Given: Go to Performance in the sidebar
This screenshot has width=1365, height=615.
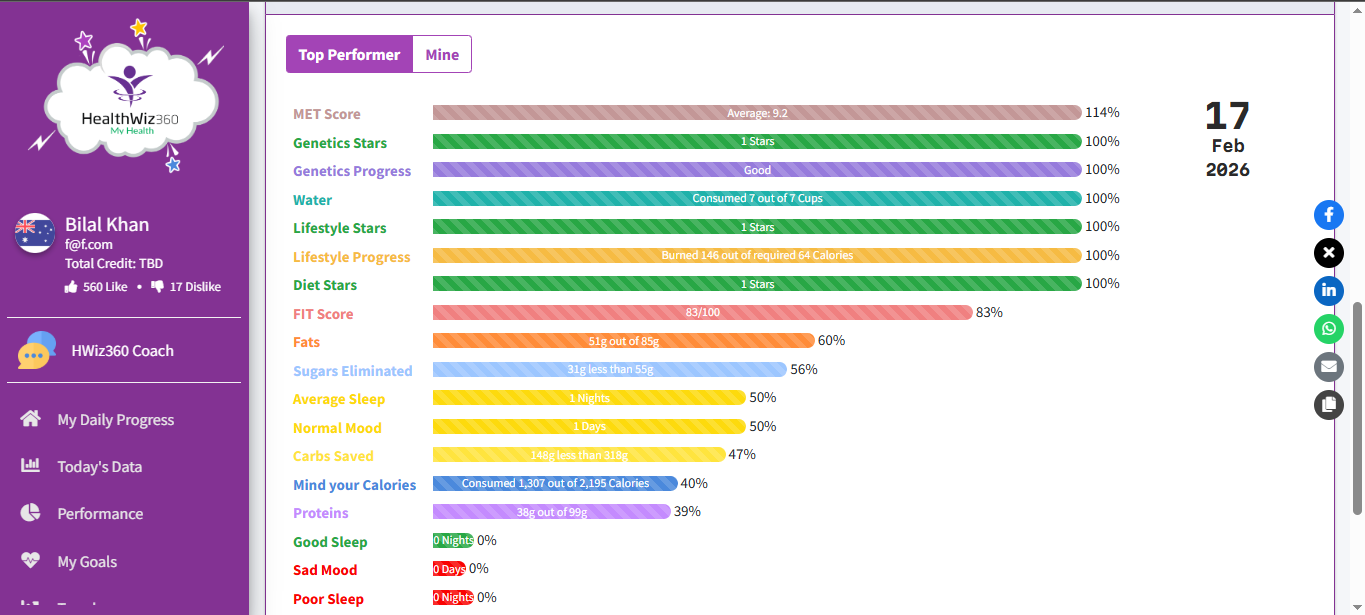Looking at the screenshot, I should pos(100,514).
